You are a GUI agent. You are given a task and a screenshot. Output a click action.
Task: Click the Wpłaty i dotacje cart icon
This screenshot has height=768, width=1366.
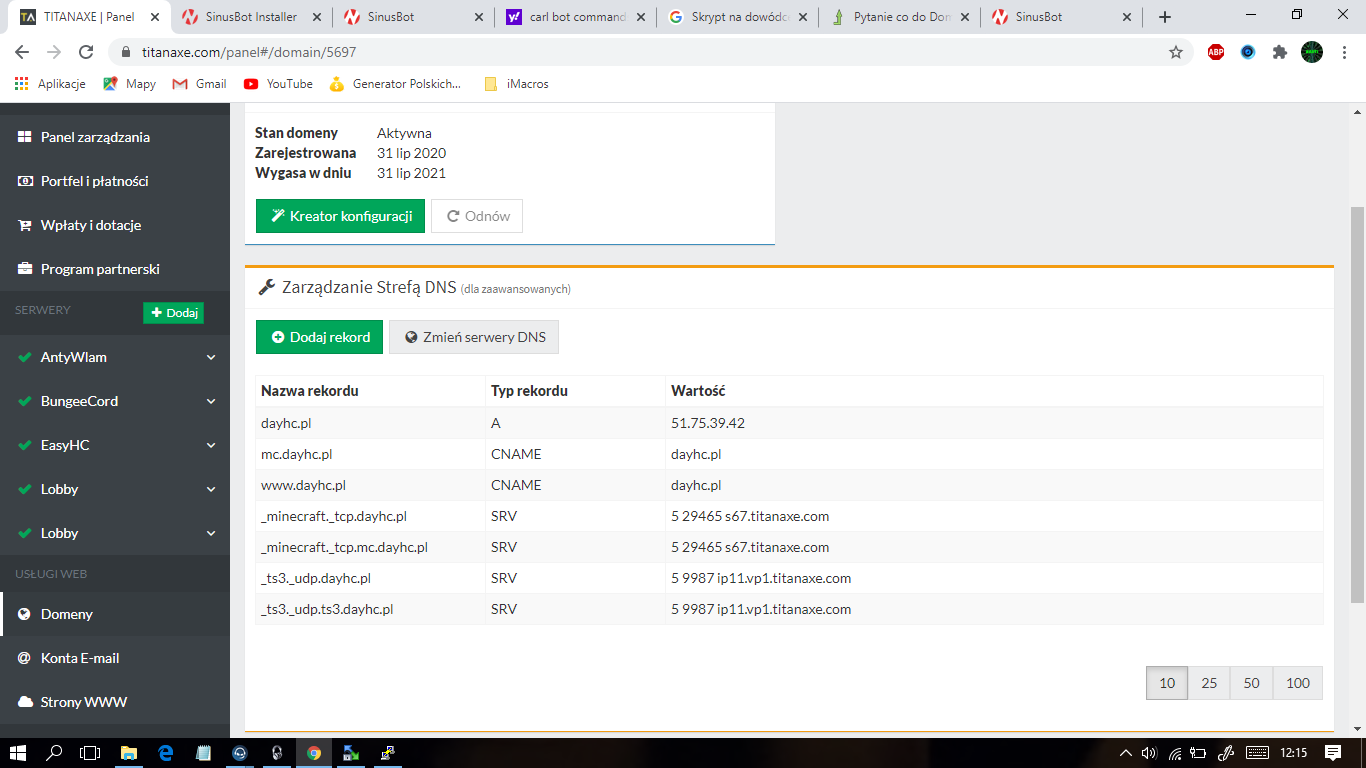pyautogui.click(x=24, y=225)
